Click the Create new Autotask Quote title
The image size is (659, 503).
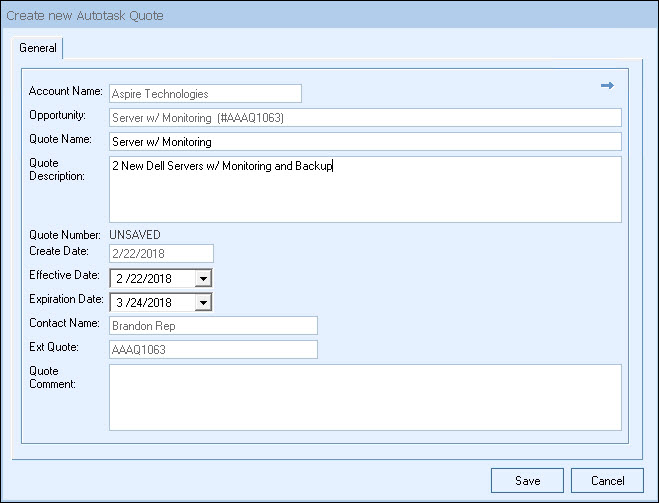(85, 16)
